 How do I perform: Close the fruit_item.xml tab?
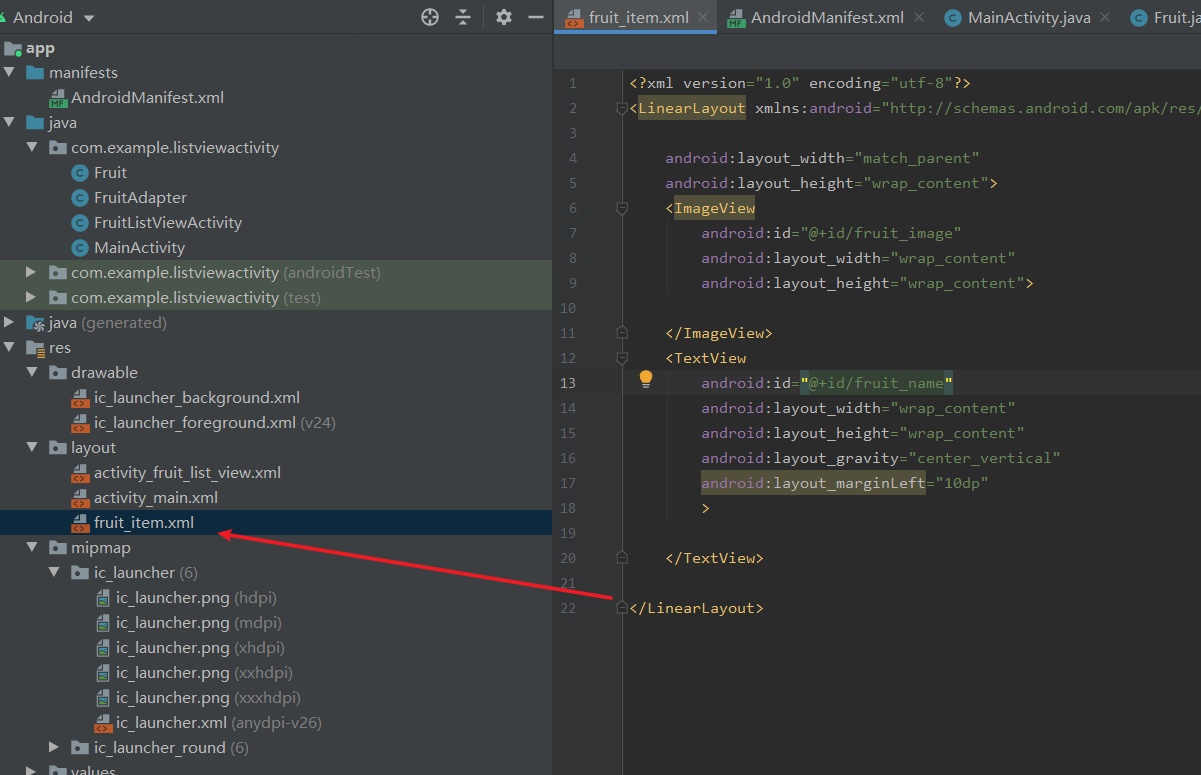coord(703,17)
